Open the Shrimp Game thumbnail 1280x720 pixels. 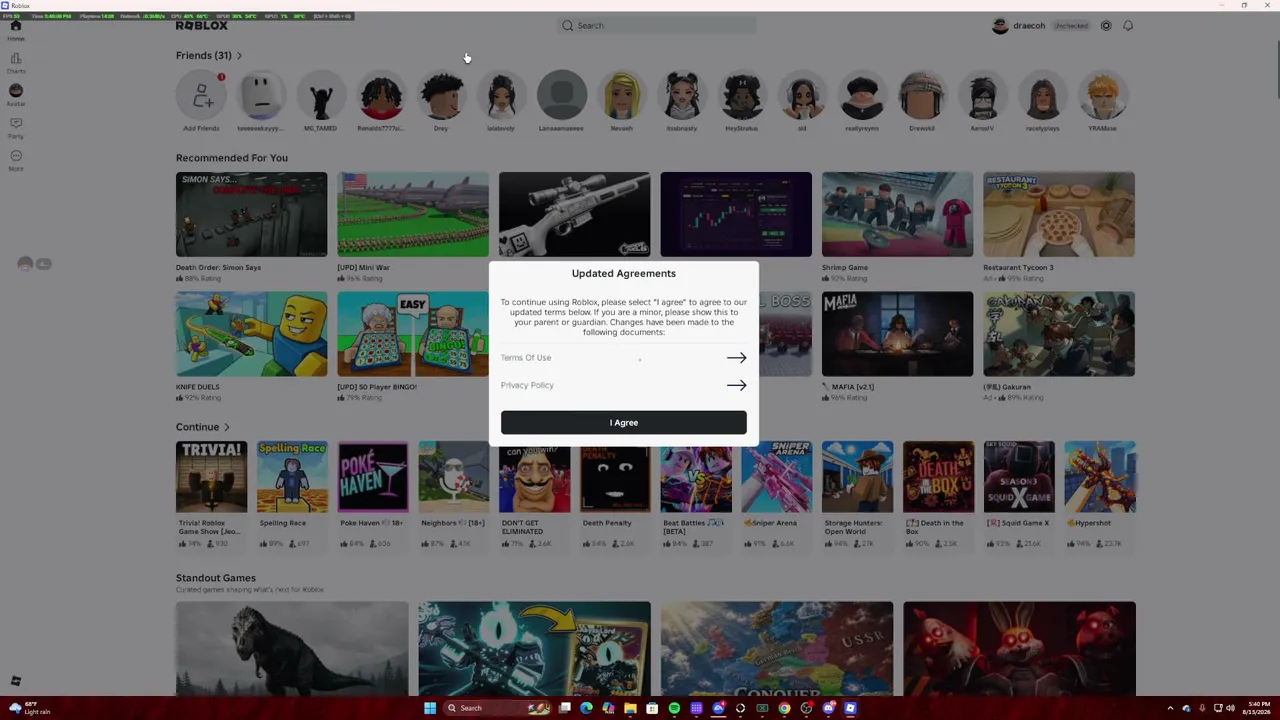[897, 214]
